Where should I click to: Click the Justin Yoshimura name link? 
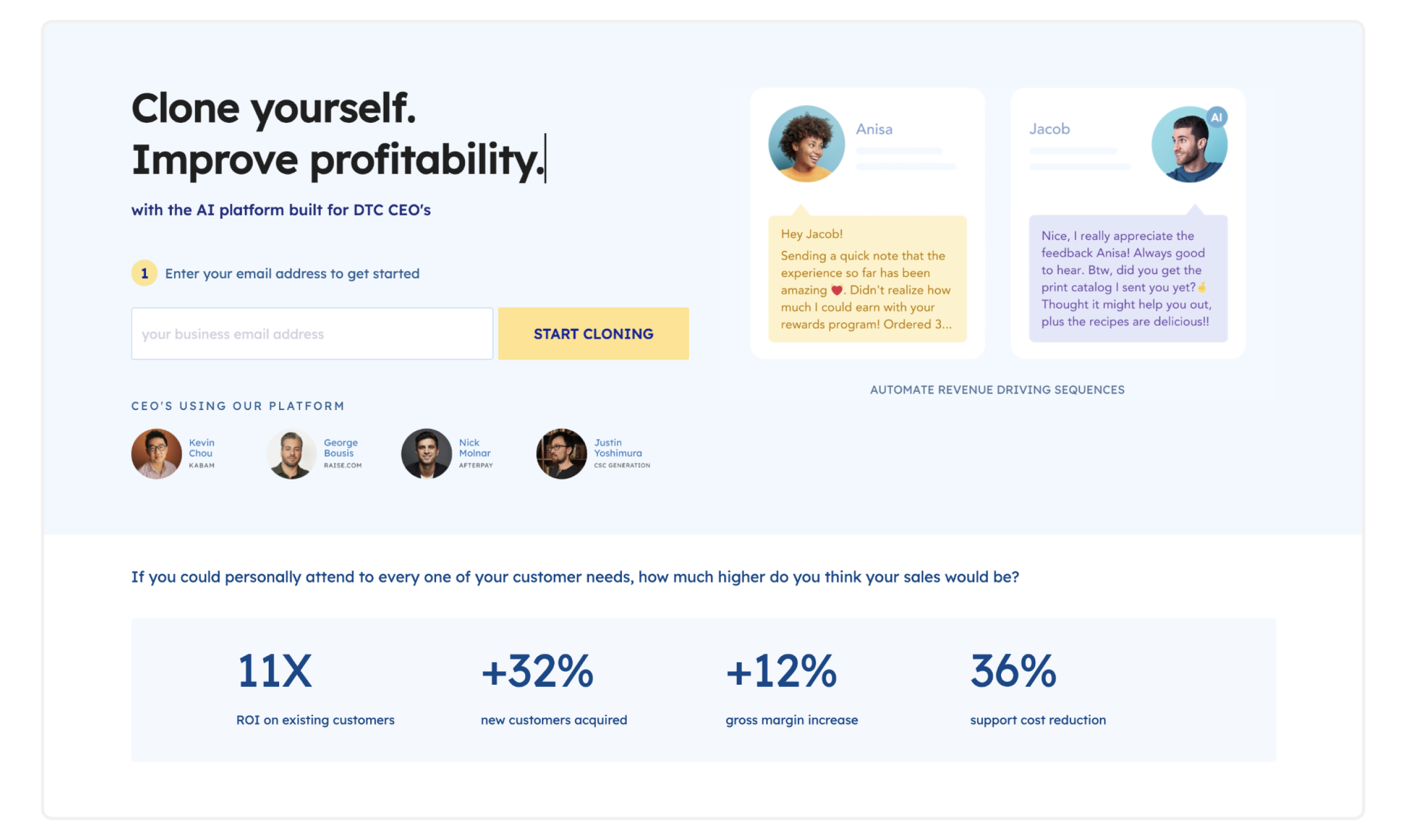pyautogui.click(x=617, y=448)
